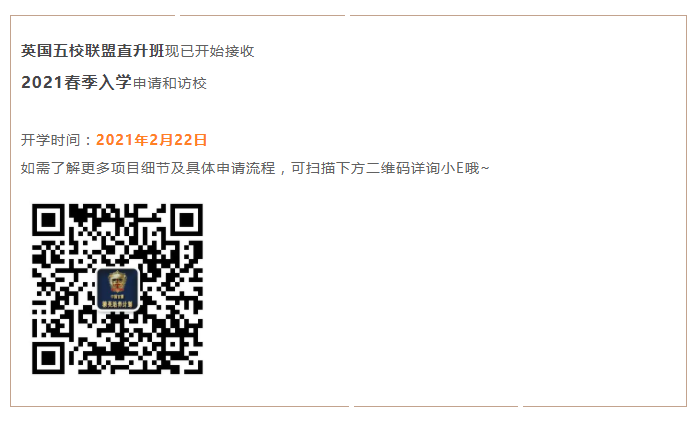The image size is (697, 421).
Task: Click the text 详询小E哦~
Action: (450, 168)
